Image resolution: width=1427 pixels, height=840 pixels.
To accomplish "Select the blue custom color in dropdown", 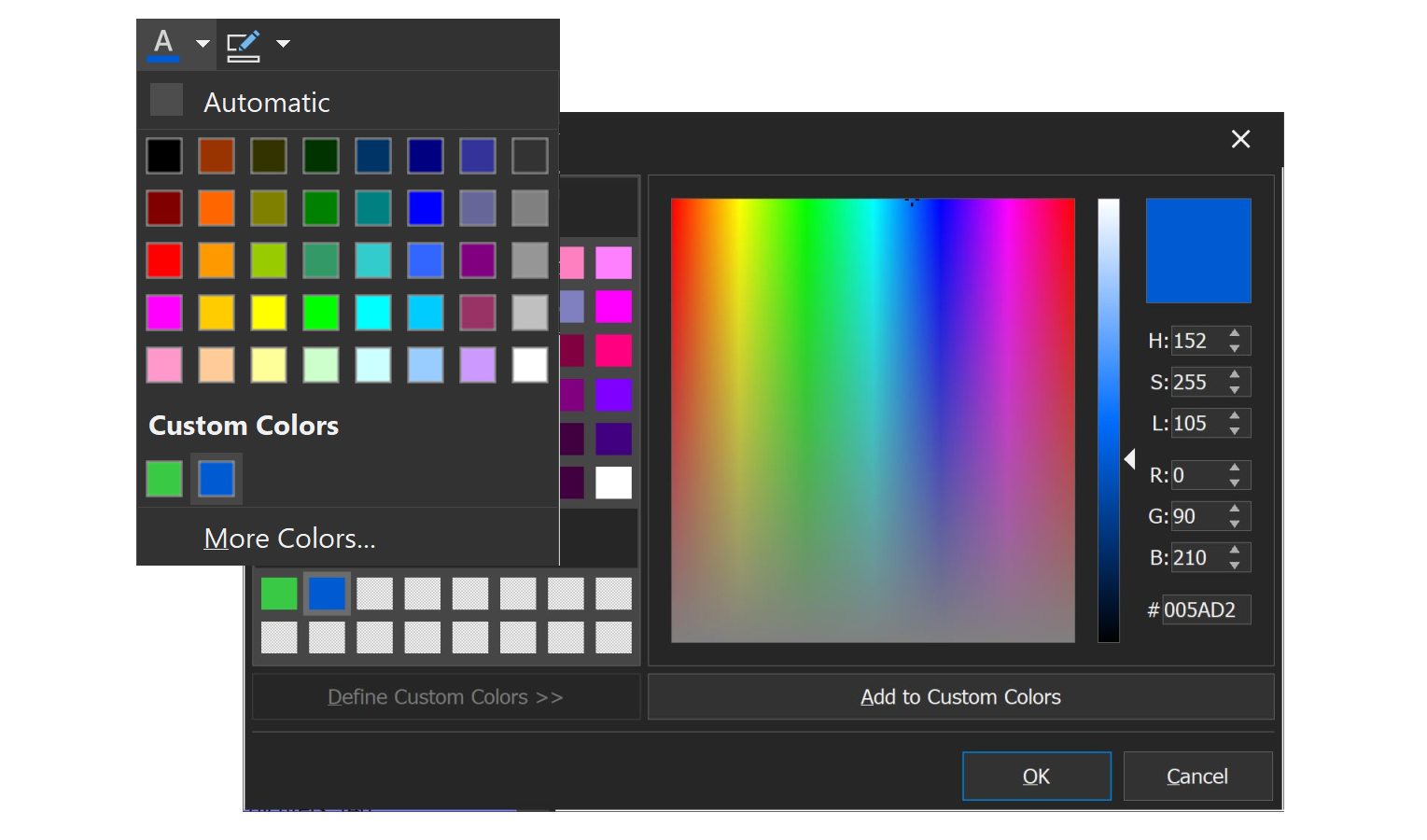I will point(217,479).
